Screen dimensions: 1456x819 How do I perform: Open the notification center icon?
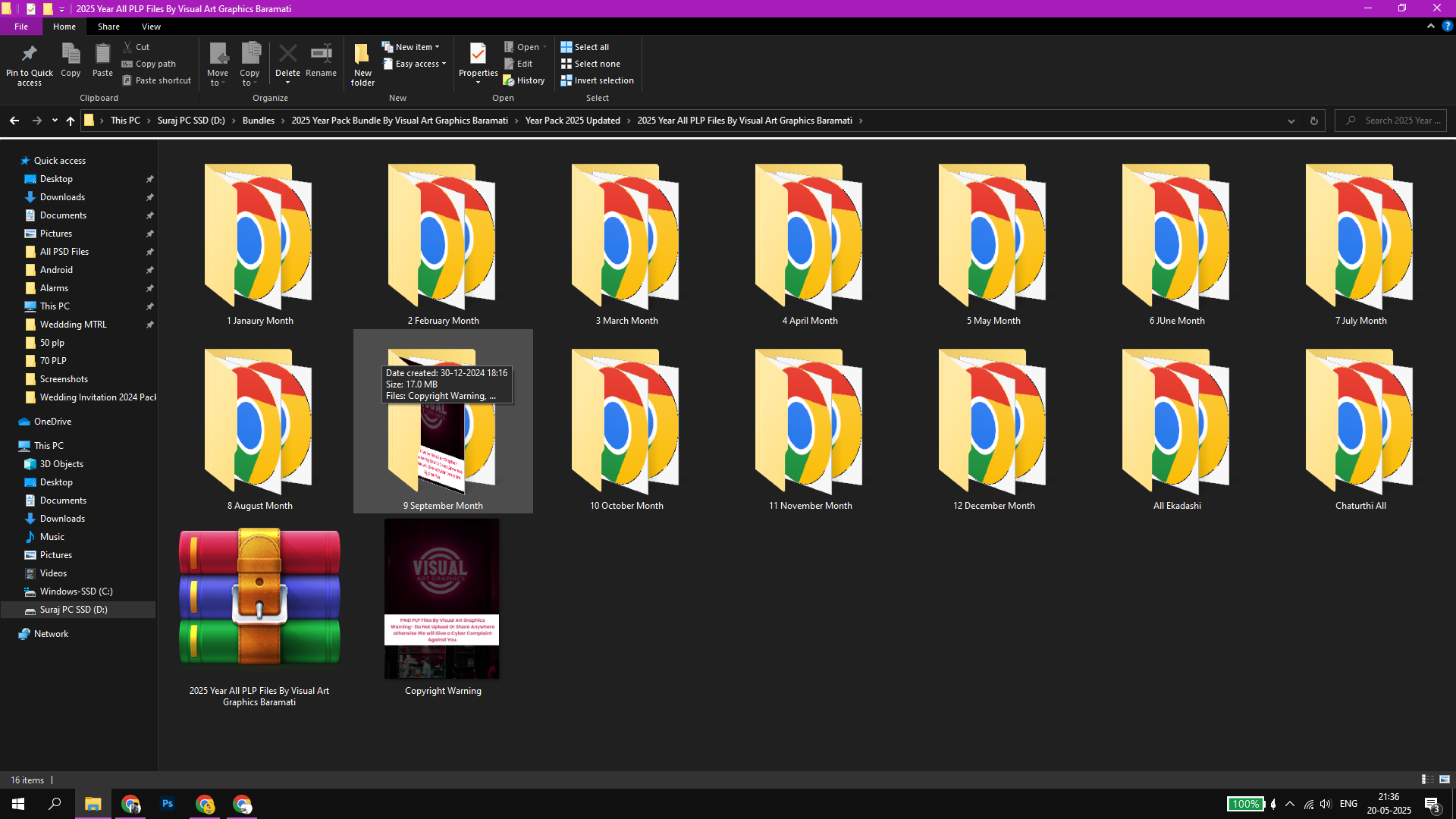tap(1432, 805)
